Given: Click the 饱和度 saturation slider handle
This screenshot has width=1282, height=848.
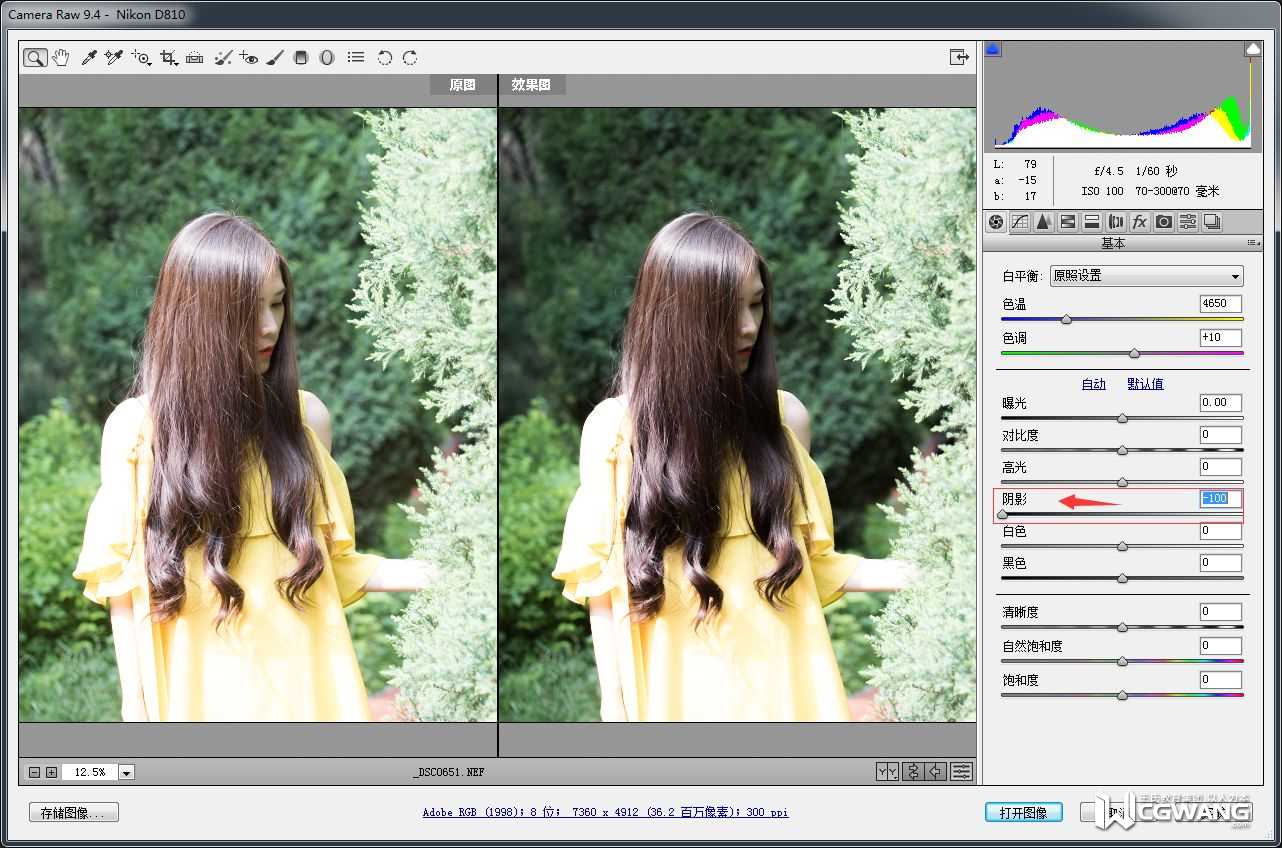Looking at the screenshot, I should click(x=1122, y=695).
